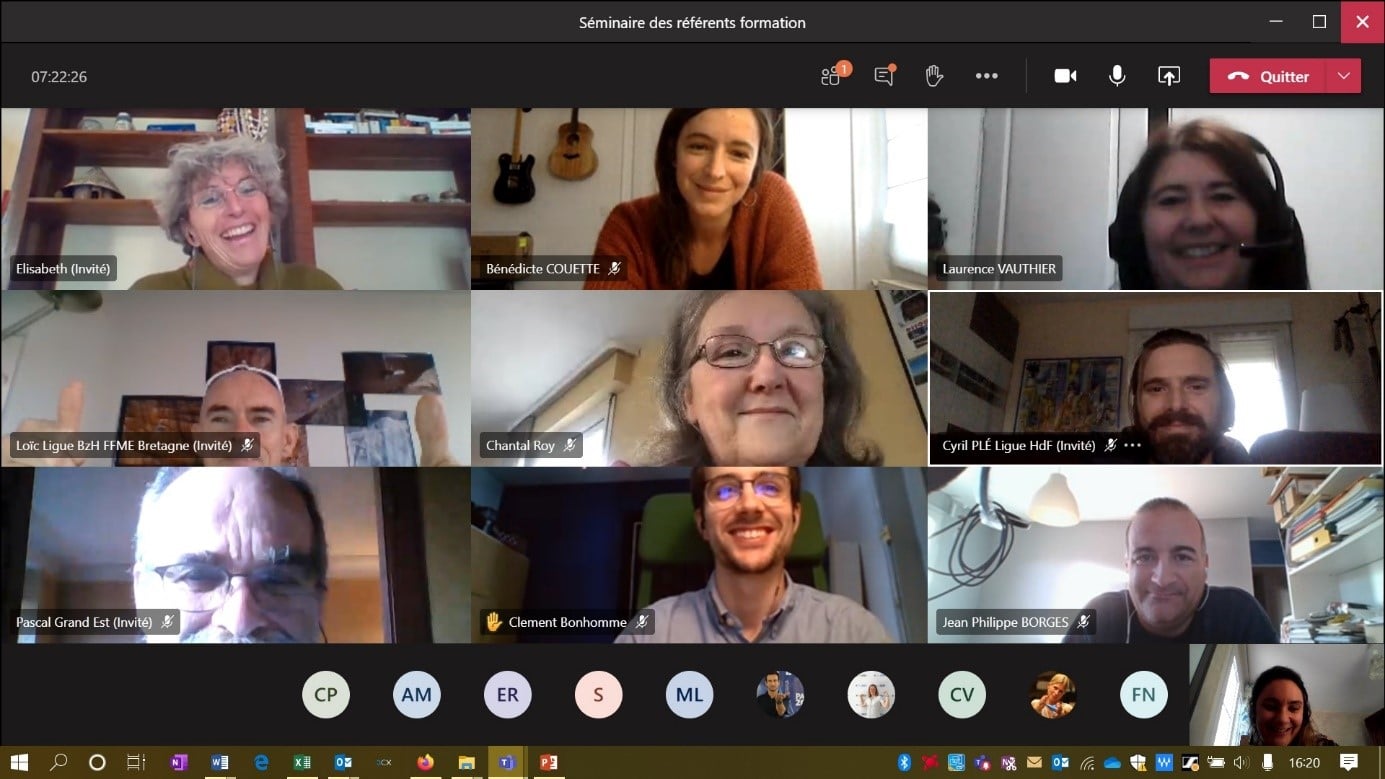Image resolution: width=1385 pixels, height=779 pixels.
Task: Open the Windows Start menu
Action: 20,762
